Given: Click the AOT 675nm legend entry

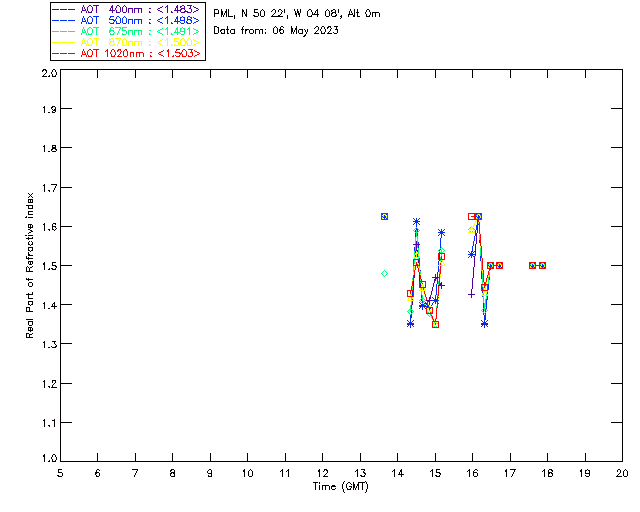Looking at the screenshot, I should coord(126,31).
